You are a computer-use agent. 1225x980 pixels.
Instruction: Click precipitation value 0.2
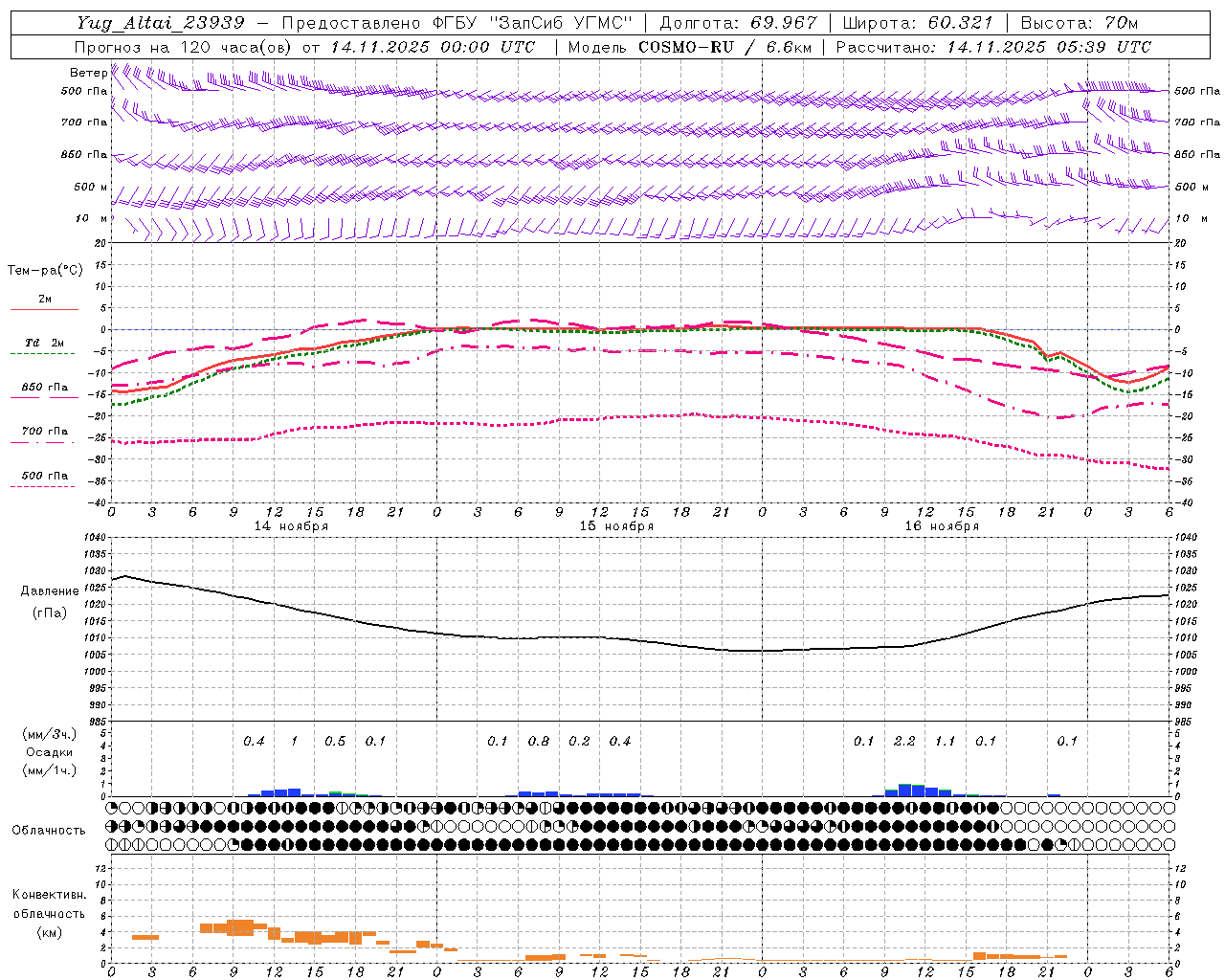(579, 742)
